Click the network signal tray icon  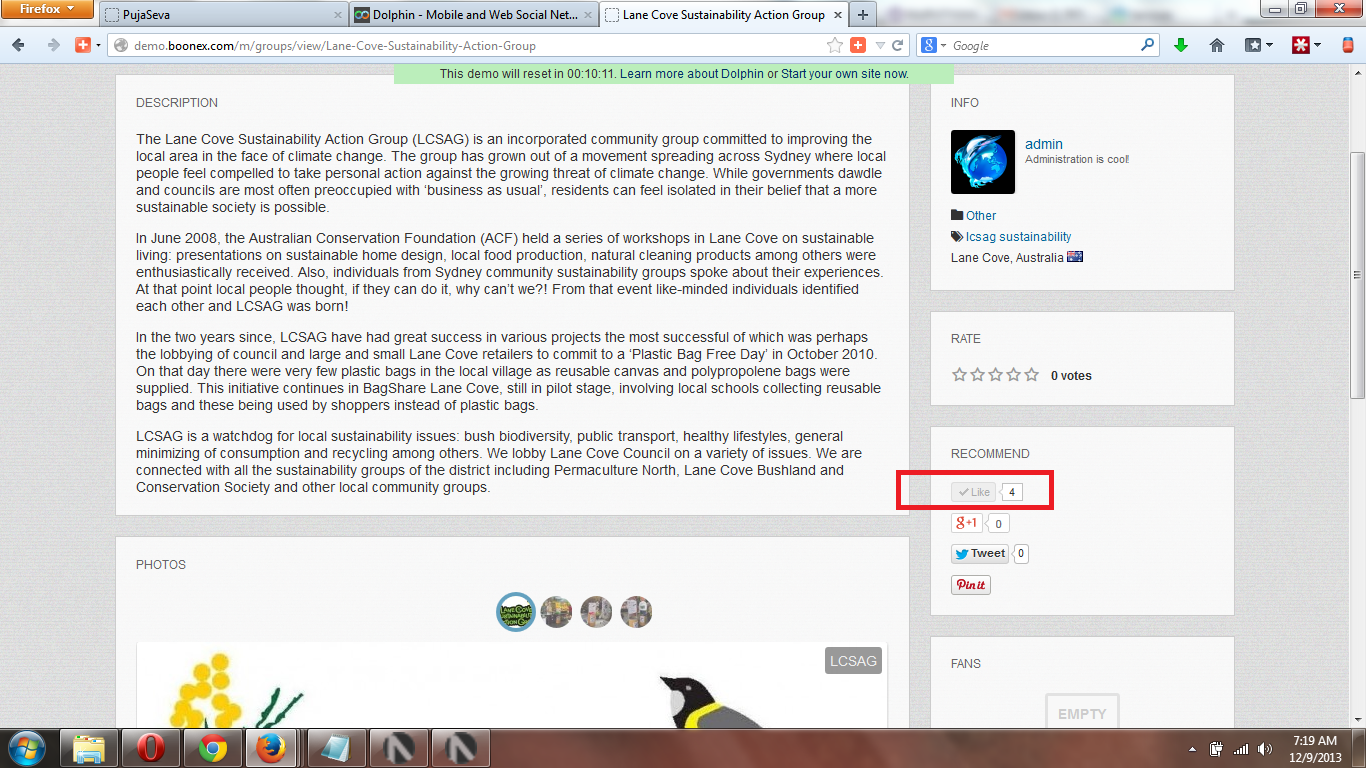[1241, 749]
